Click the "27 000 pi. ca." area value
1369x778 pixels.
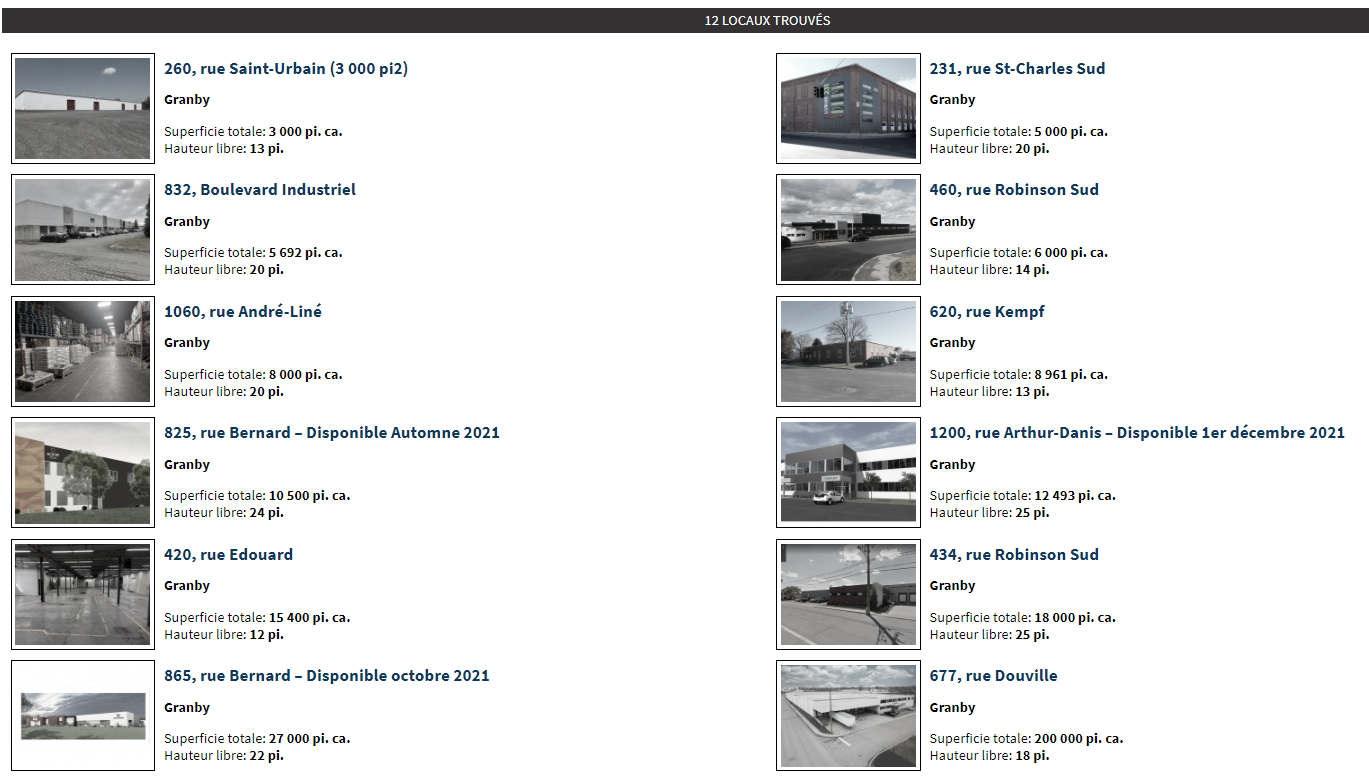[309, 739]
